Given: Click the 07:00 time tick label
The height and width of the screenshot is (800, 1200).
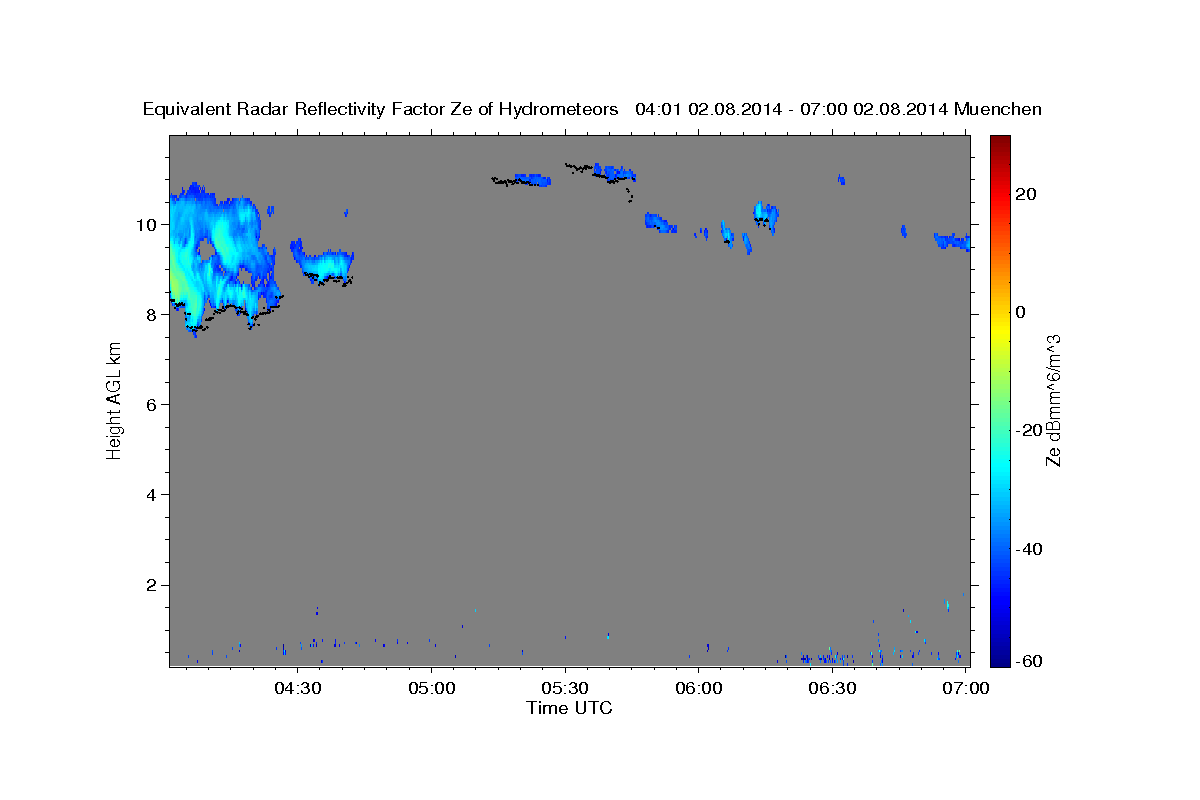Looking at the screenshot, I should pos(966,688).
